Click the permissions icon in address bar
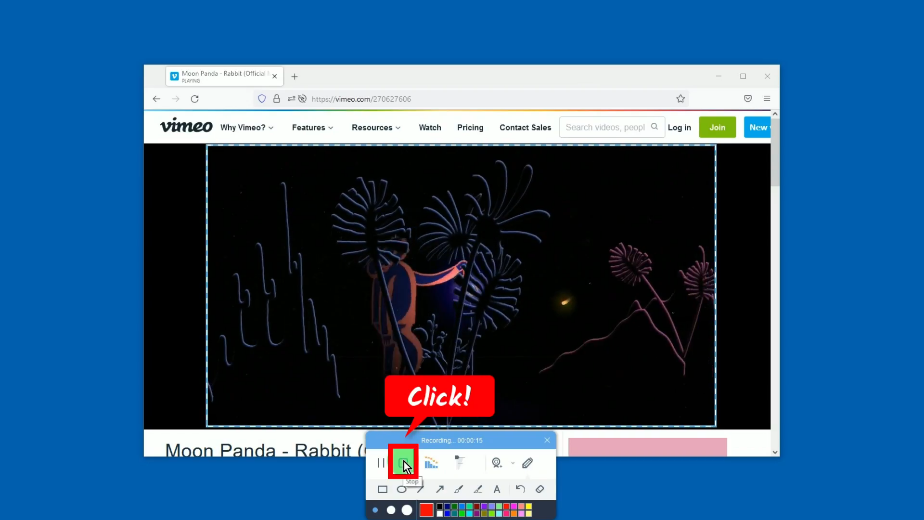The image size is (924, 520). pos(291,99)
